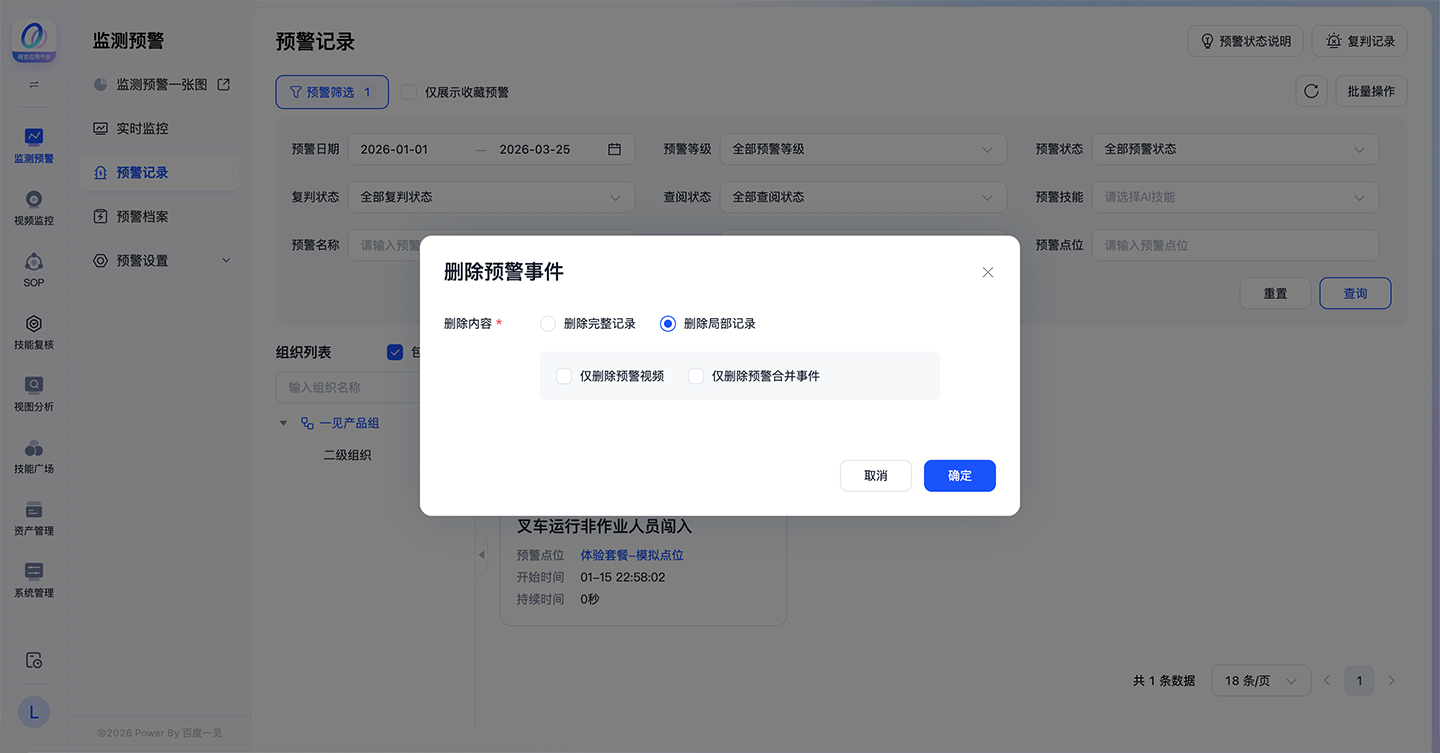Open 监测预警一张图 menu item

[160, 85]
